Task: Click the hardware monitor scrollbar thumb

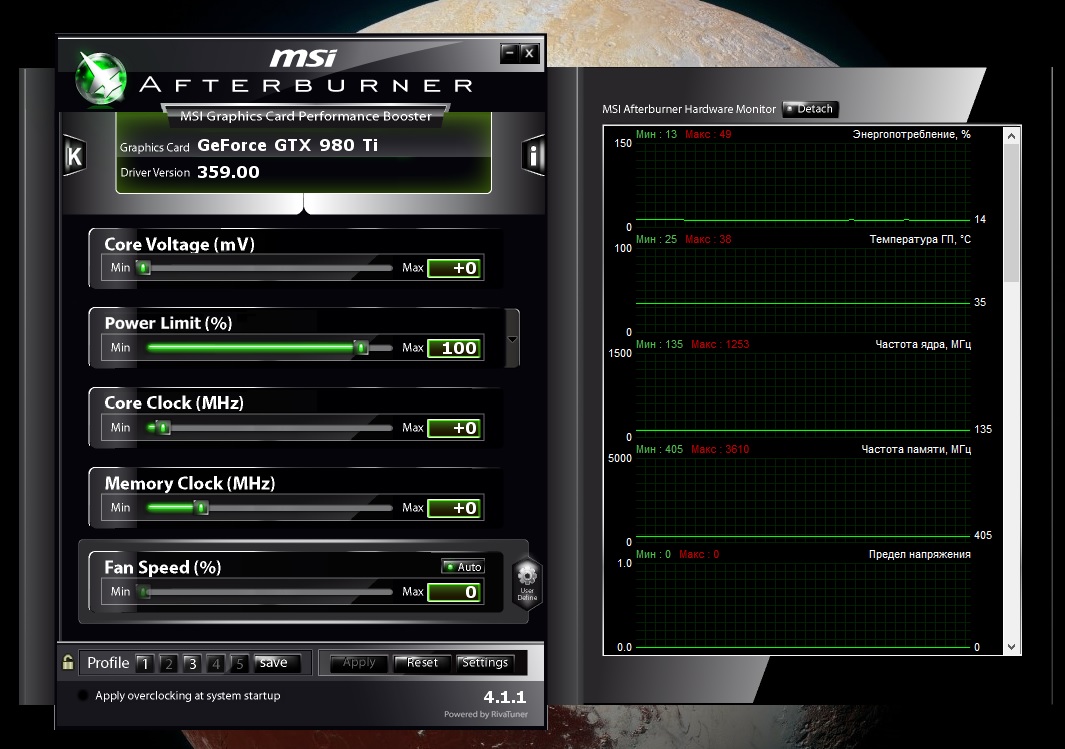Action: [1011, 213]
